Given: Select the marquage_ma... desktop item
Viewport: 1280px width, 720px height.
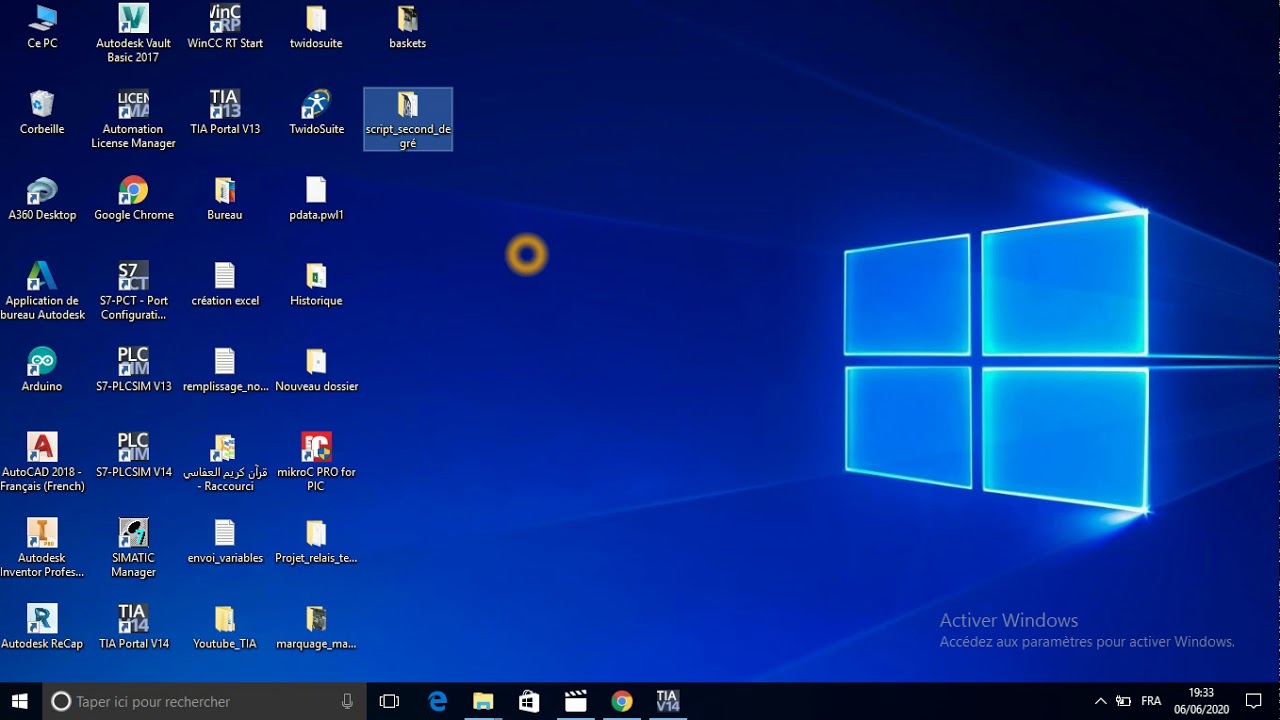Looking at the screenshot, I should coord(316,629).
